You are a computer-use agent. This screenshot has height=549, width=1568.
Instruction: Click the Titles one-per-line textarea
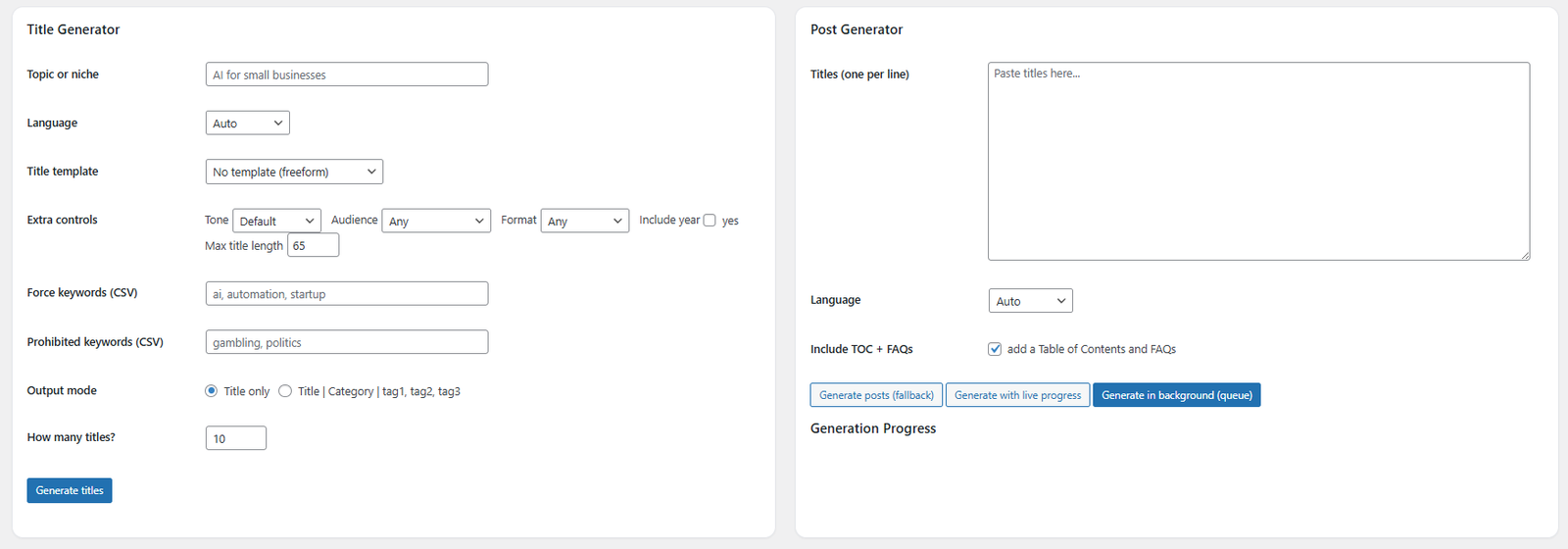click(x=1257, y=162)
